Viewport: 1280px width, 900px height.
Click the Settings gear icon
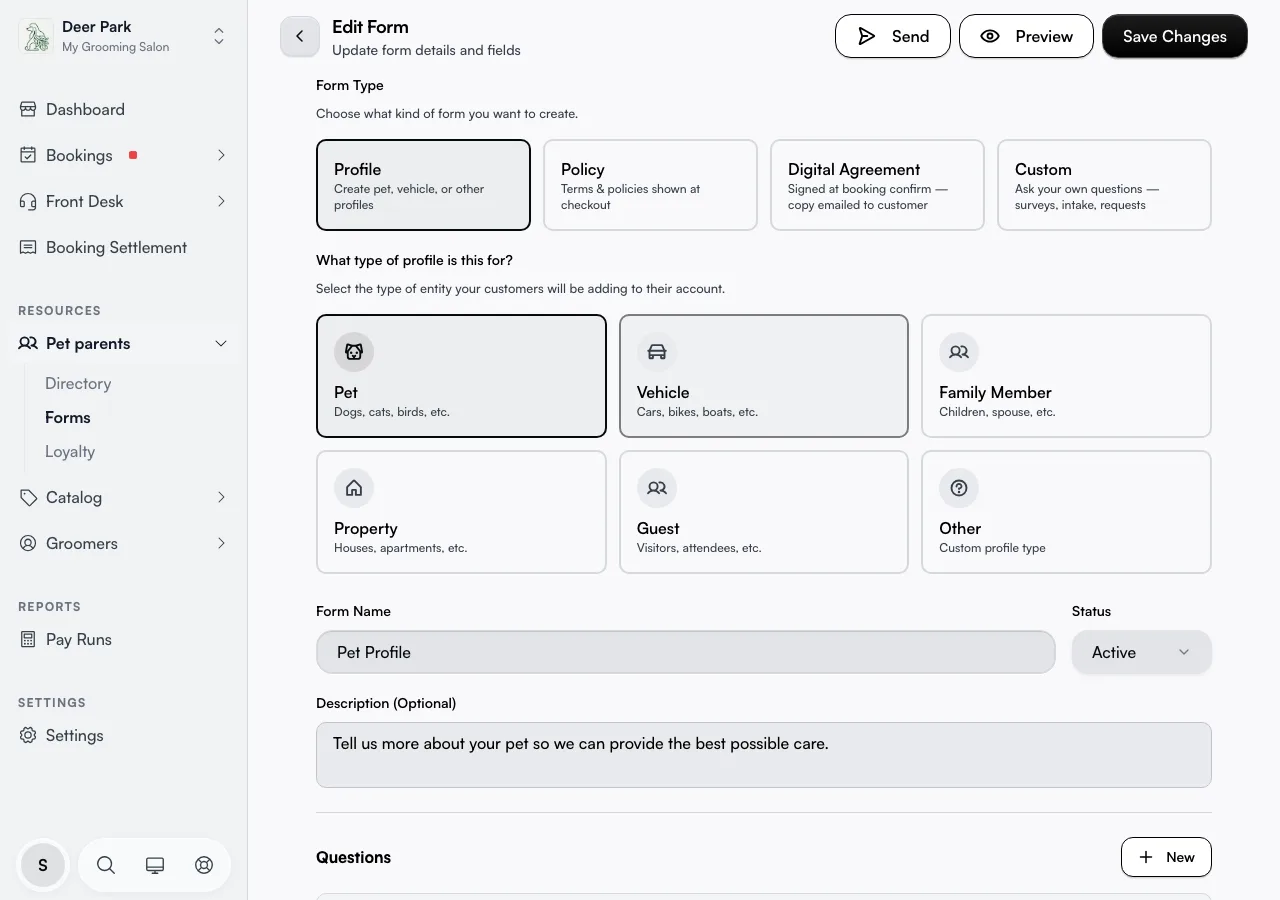[28, 735]
